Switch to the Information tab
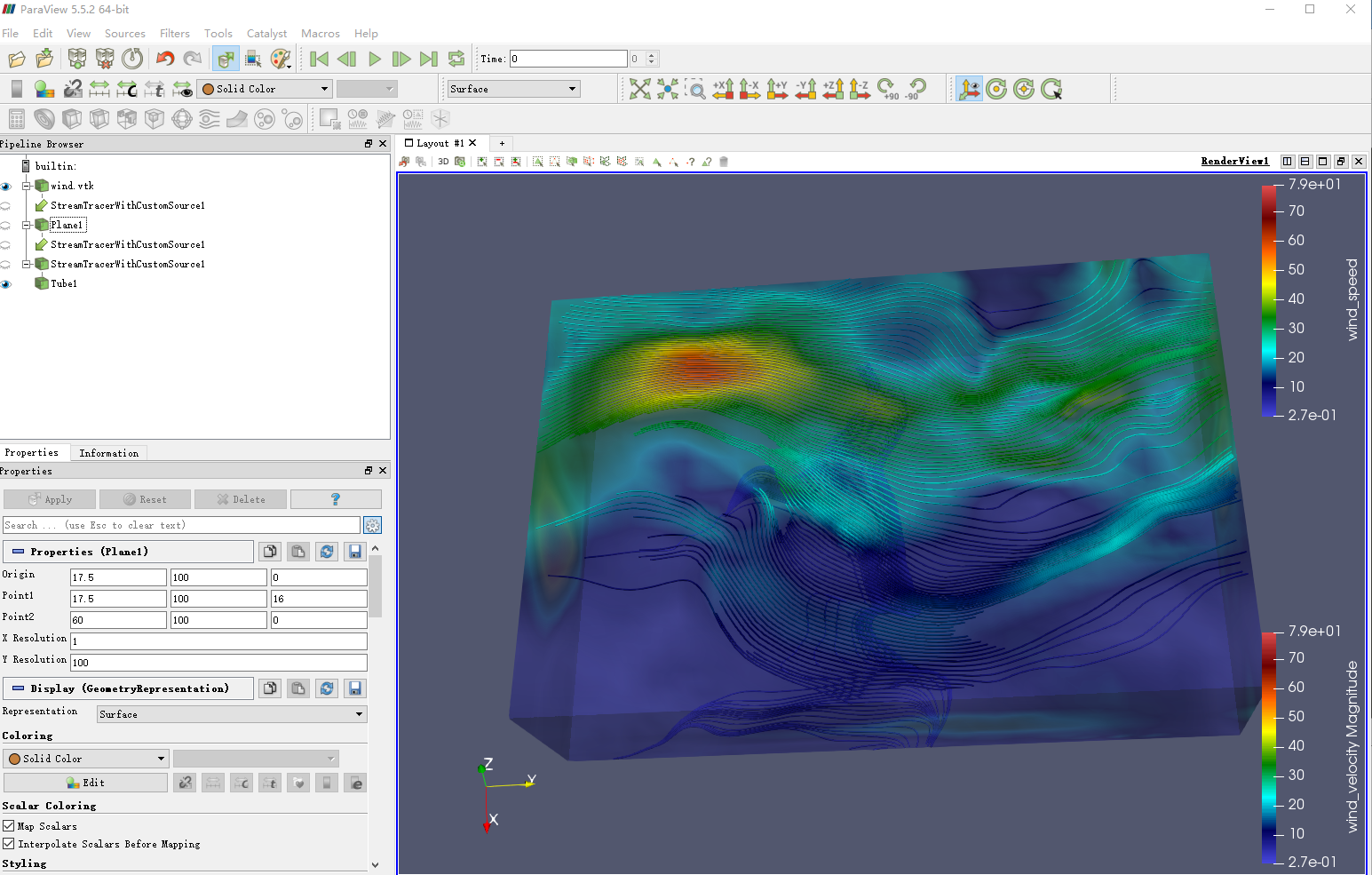The width and height of the screenshot is (1372, 875). 109,453
